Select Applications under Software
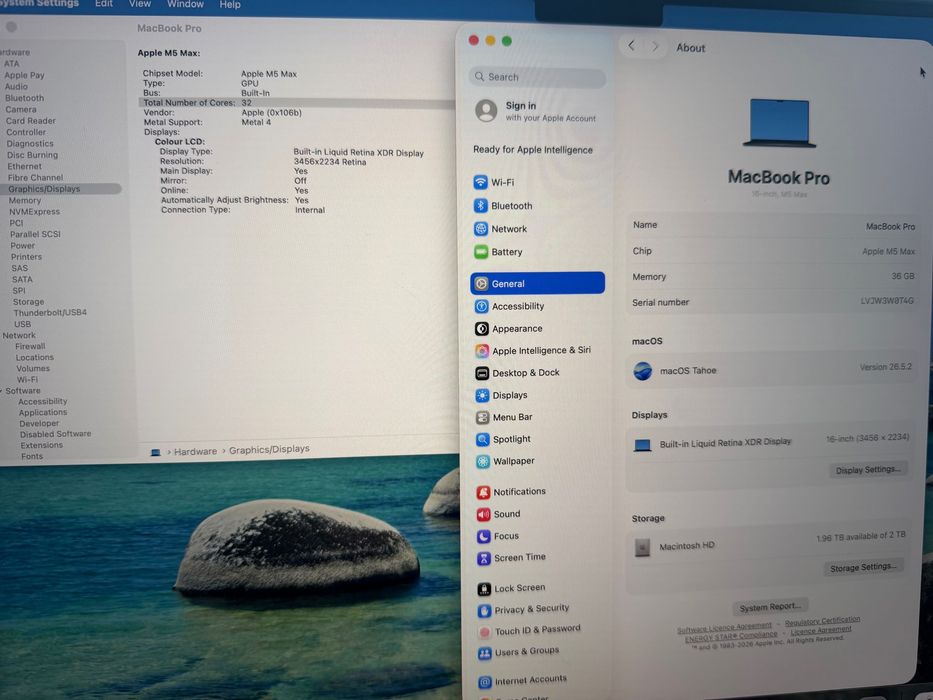 tap(43, 412)
